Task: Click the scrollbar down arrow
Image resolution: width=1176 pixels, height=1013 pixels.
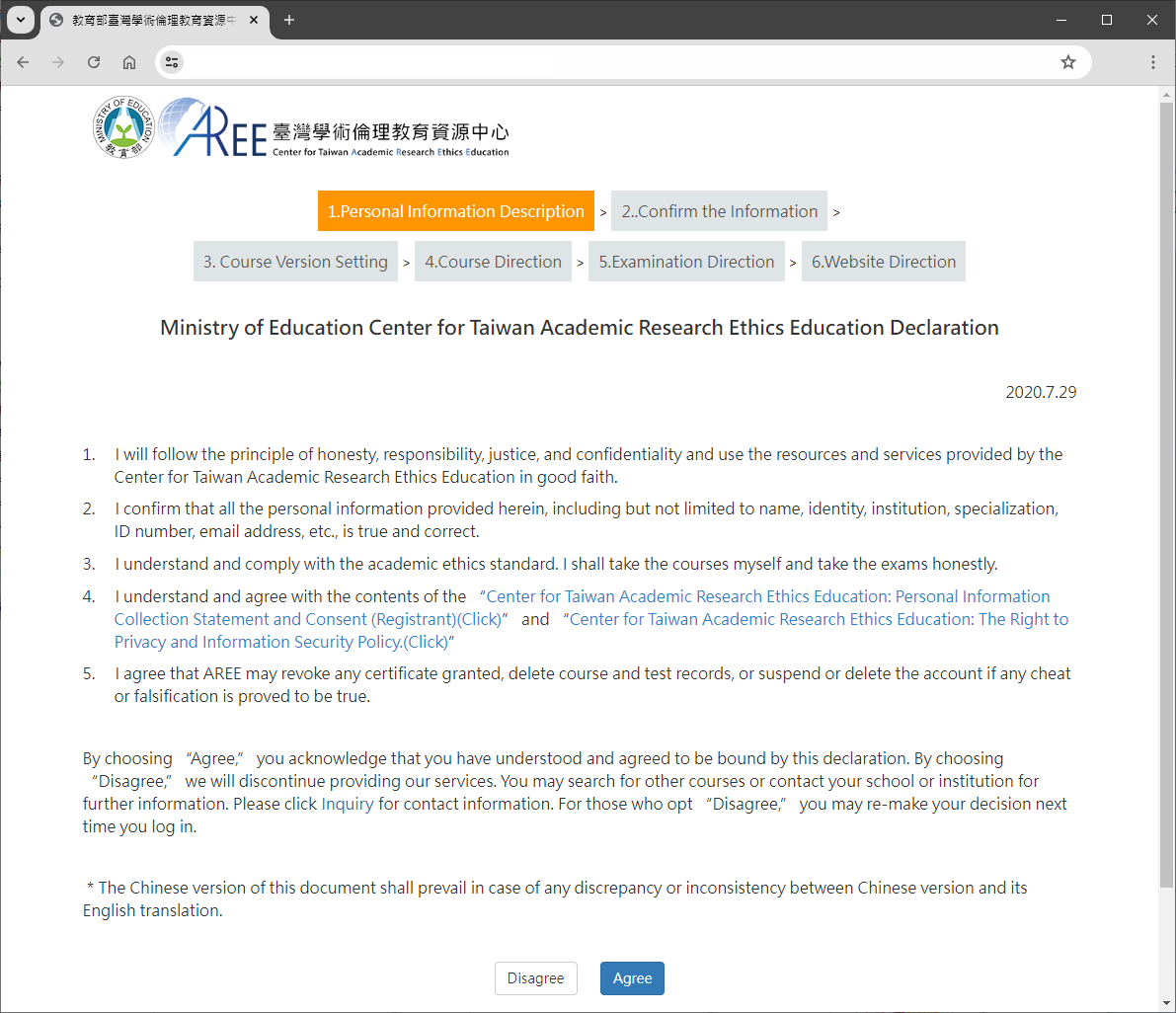Action: (x=1165, y=1003)
